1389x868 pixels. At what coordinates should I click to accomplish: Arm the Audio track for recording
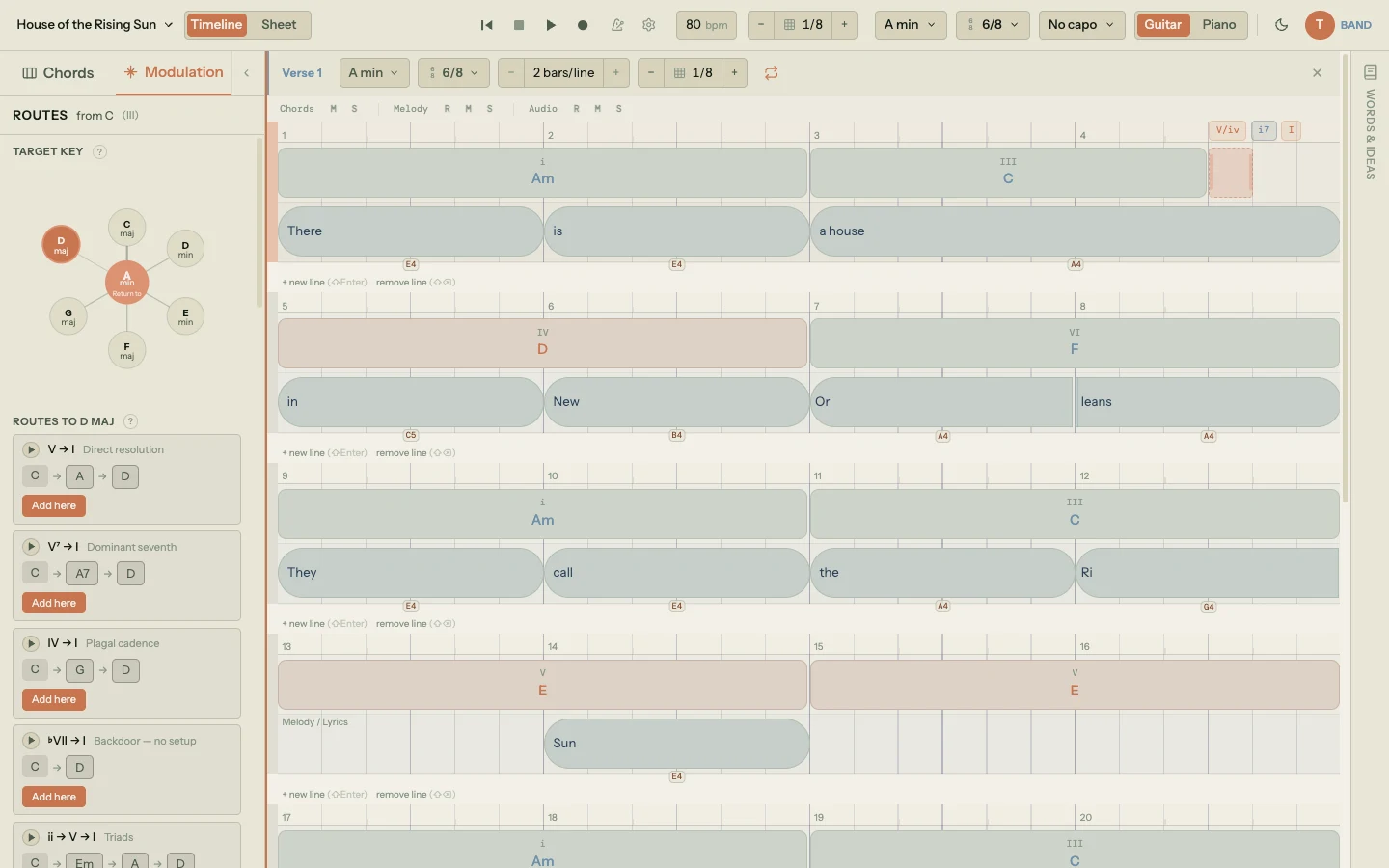pyautogui.click(x=577, y=109)
